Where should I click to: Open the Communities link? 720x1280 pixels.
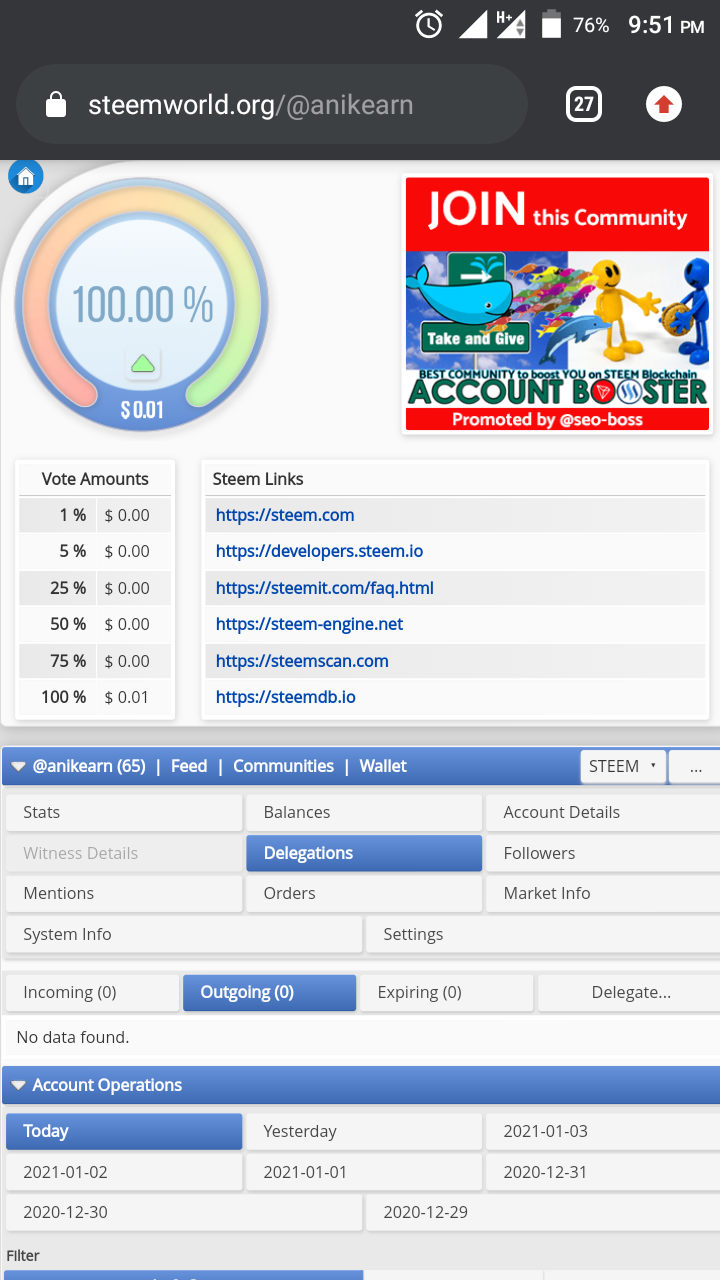coord(284,766)
